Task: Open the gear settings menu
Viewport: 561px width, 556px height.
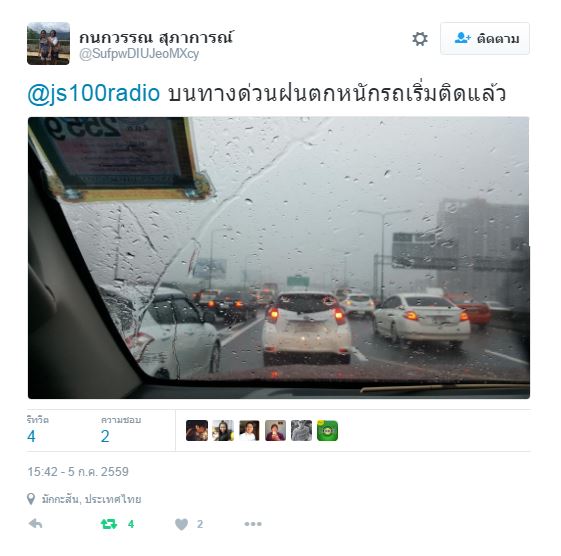Action: (420, 39)
